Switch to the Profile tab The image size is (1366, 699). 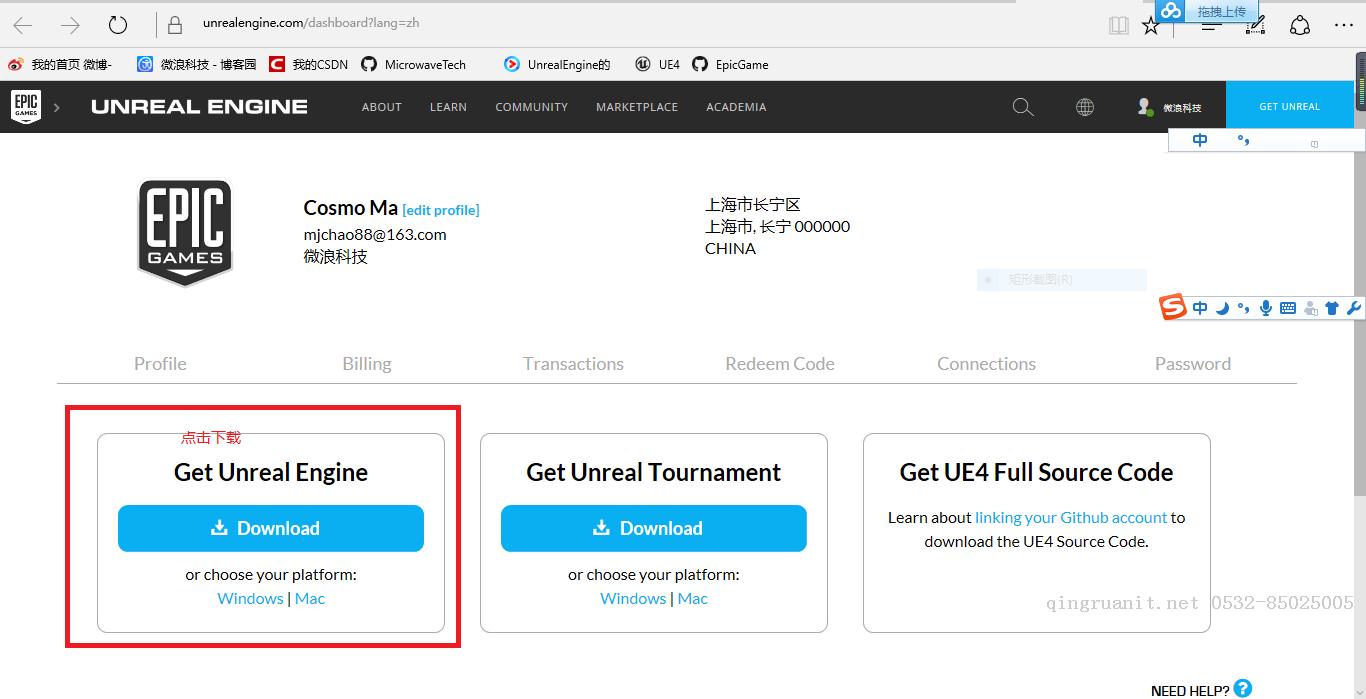click(160, 364)
